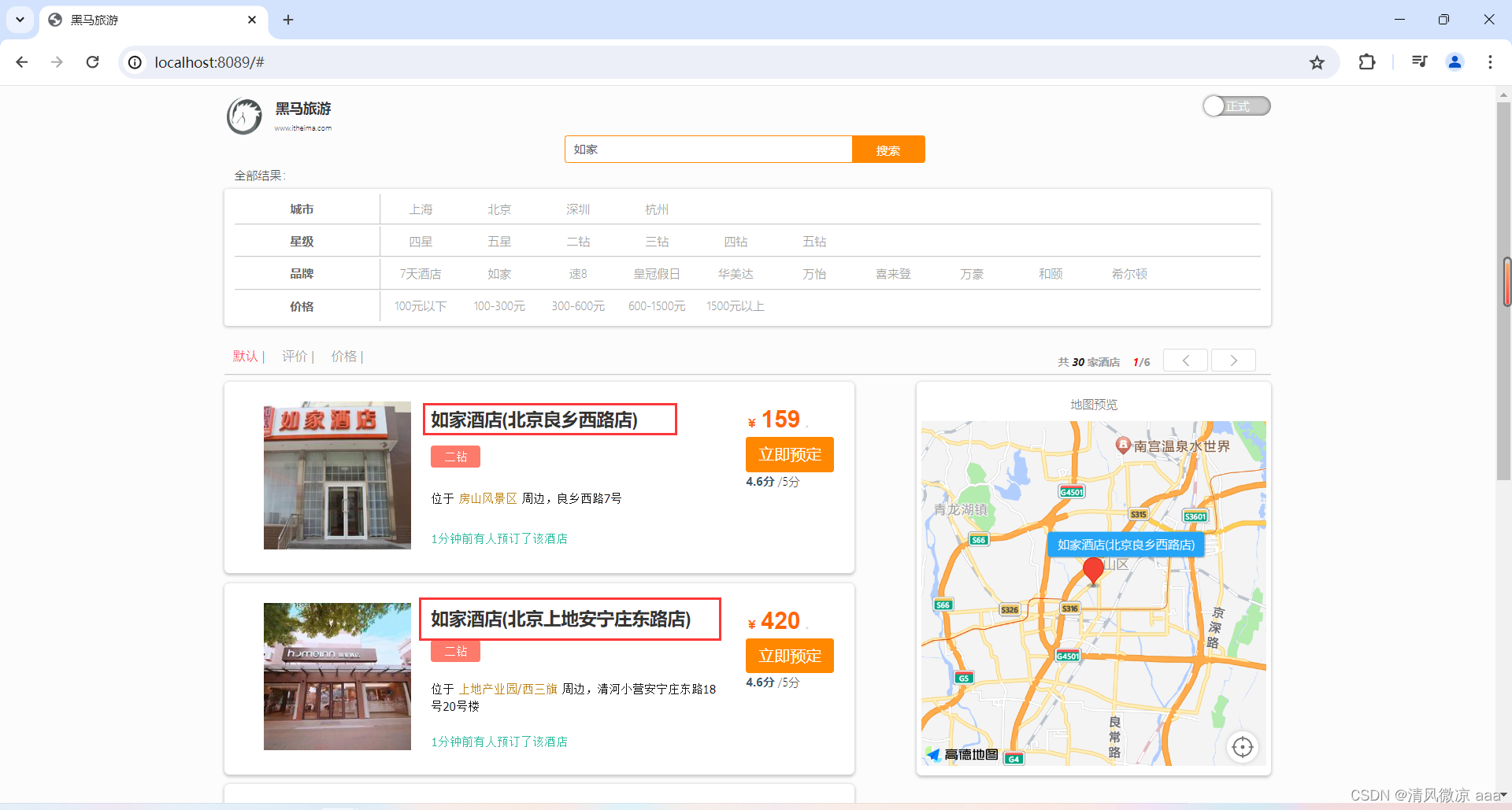This screenshot has height=810, width=1512.
Task: Select brand 喜来登
Action: coord(893,274)
